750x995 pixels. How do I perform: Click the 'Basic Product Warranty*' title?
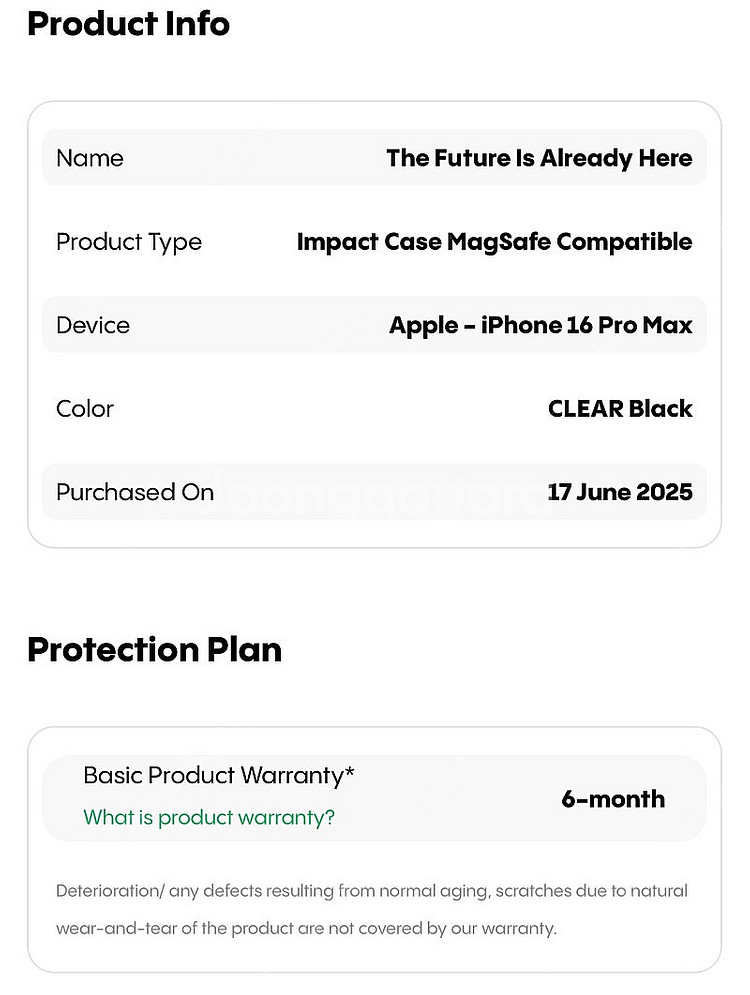click(x=218, y=775)
